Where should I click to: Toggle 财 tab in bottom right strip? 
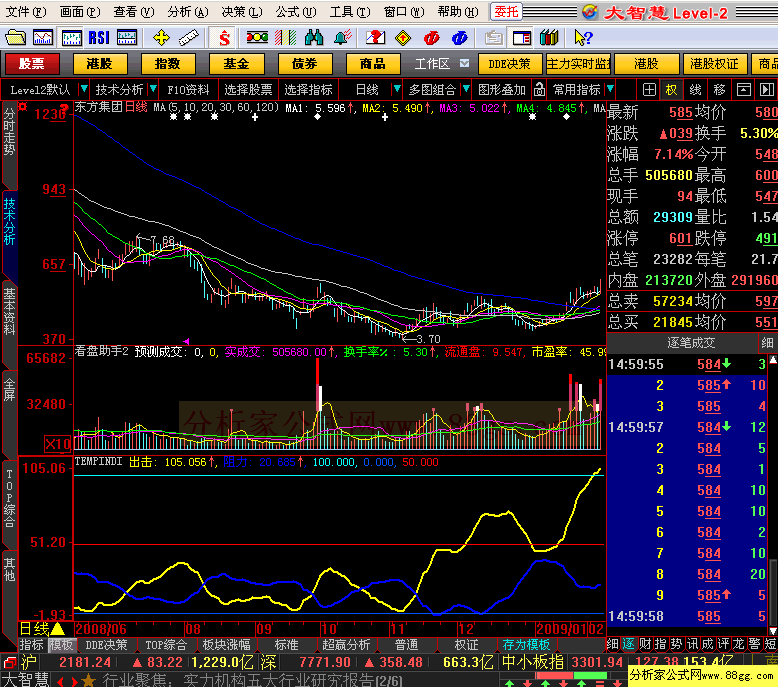point(645,644)
